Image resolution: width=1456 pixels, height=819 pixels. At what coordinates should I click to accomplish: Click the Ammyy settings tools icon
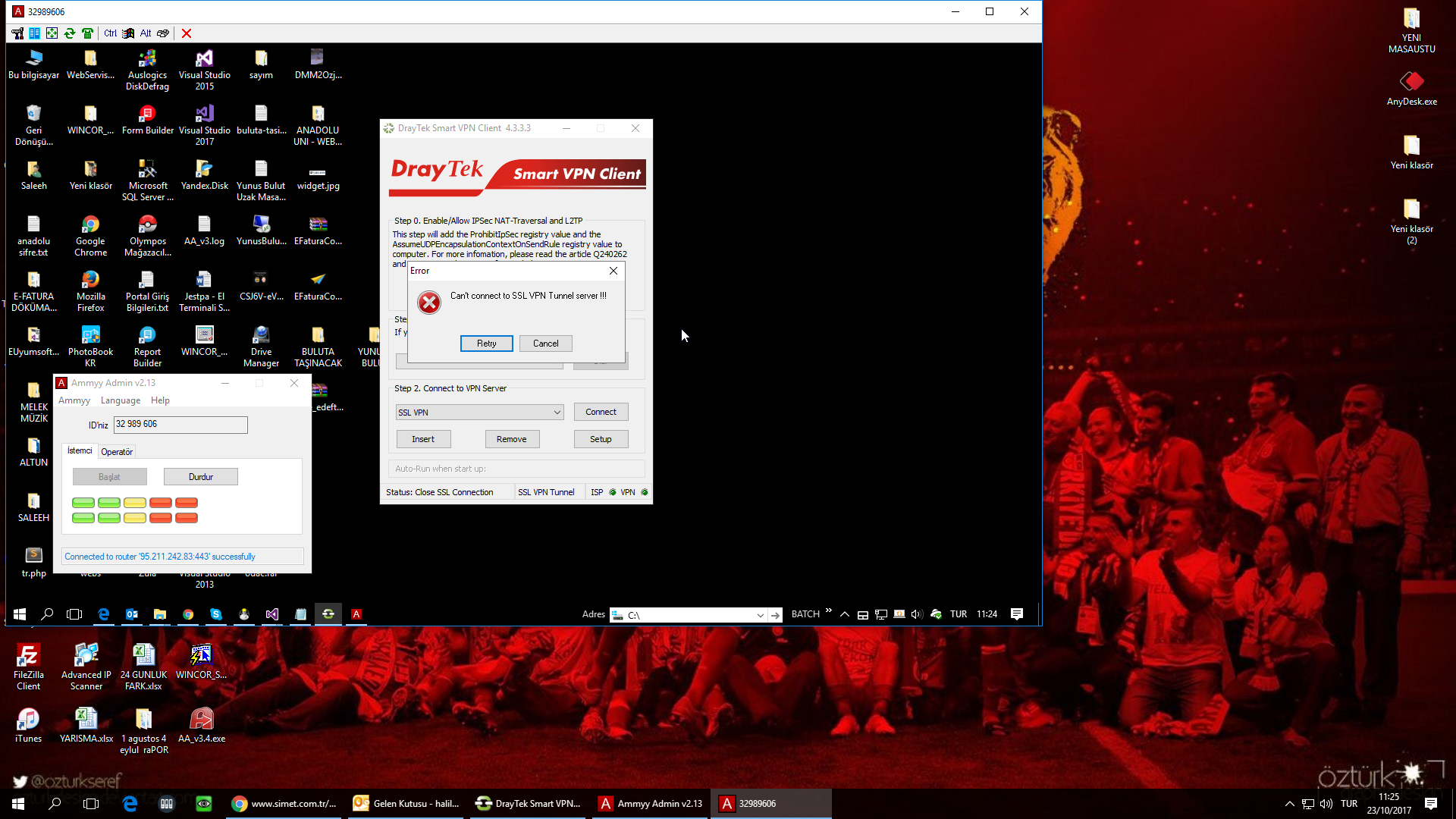point(17,33)
